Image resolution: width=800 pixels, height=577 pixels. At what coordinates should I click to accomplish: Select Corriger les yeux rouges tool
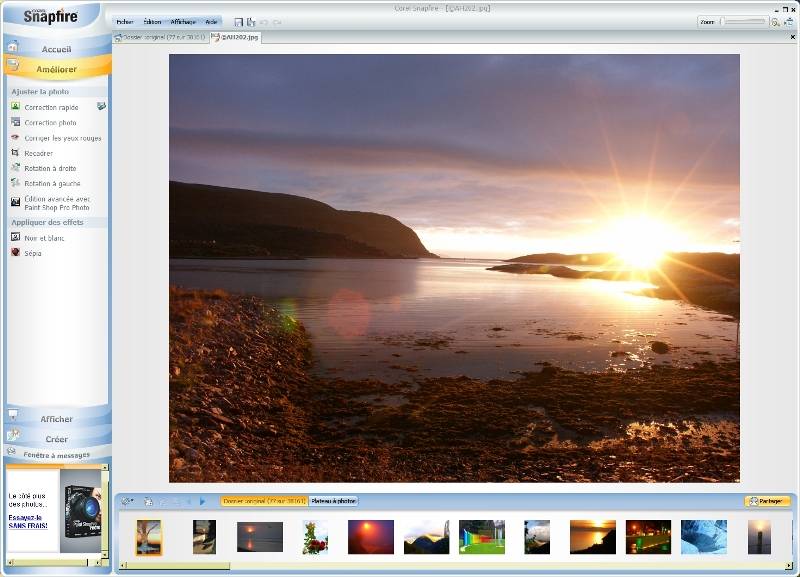[62, 138]
